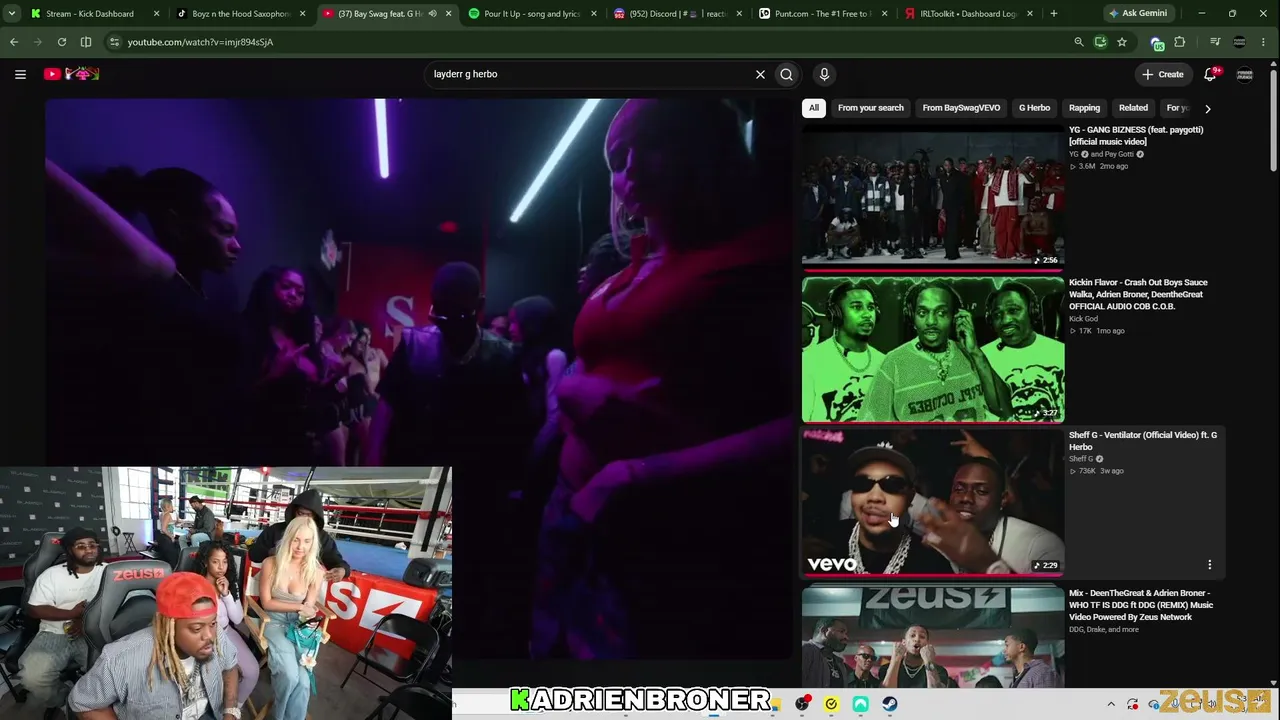Show hidden system tray icons
This screenshot has height=720, width=1280.
[x=1110, y=704]
